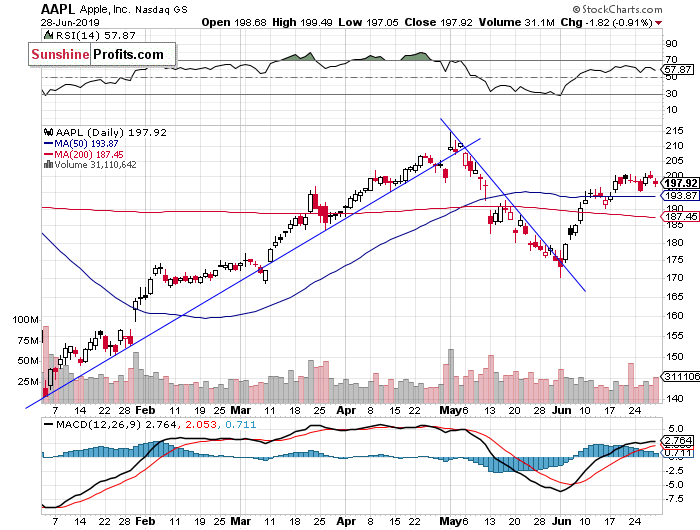
Task: Click the 'Chg -1.82 (-0.91%)' value
Action: coord(607,22)
